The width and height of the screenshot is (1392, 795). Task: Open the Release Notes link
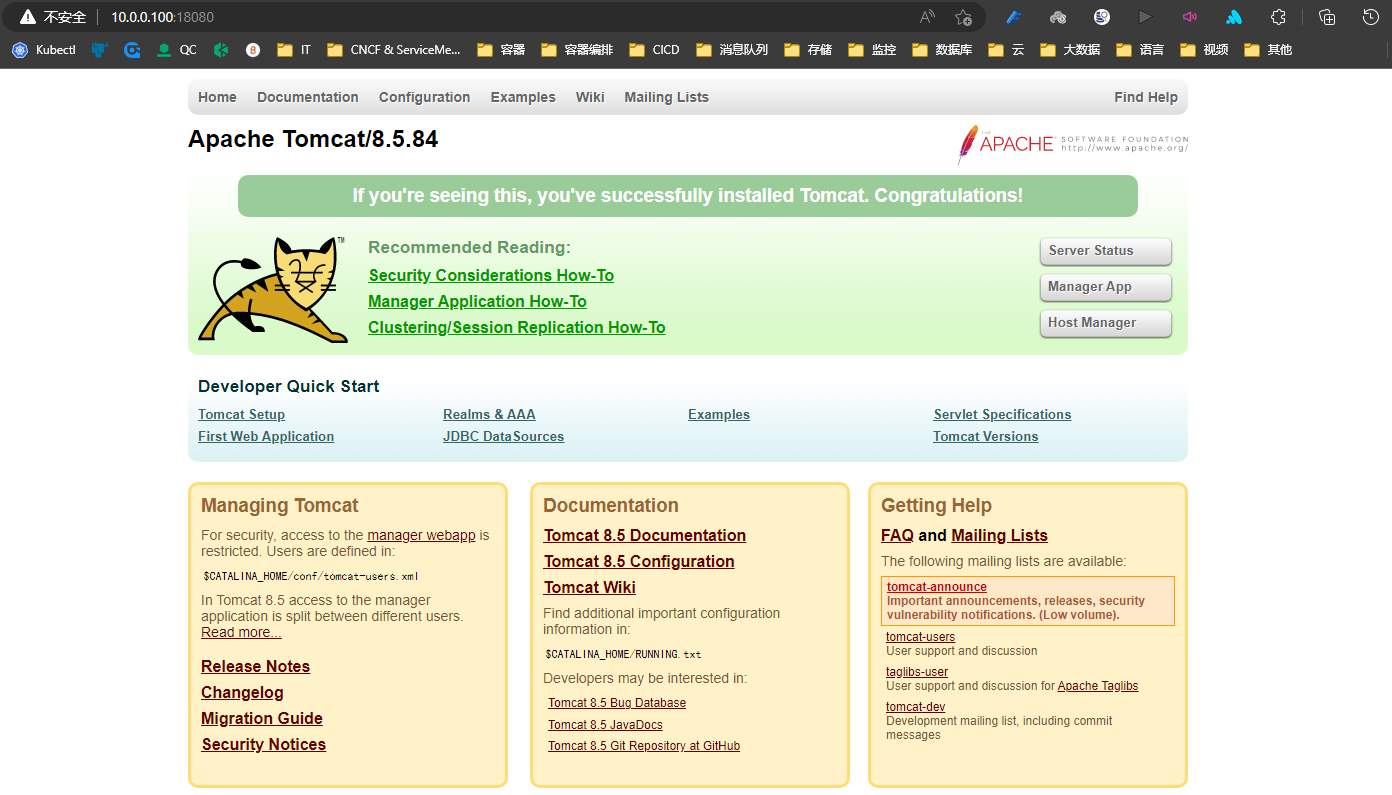(x=255, y=666)
